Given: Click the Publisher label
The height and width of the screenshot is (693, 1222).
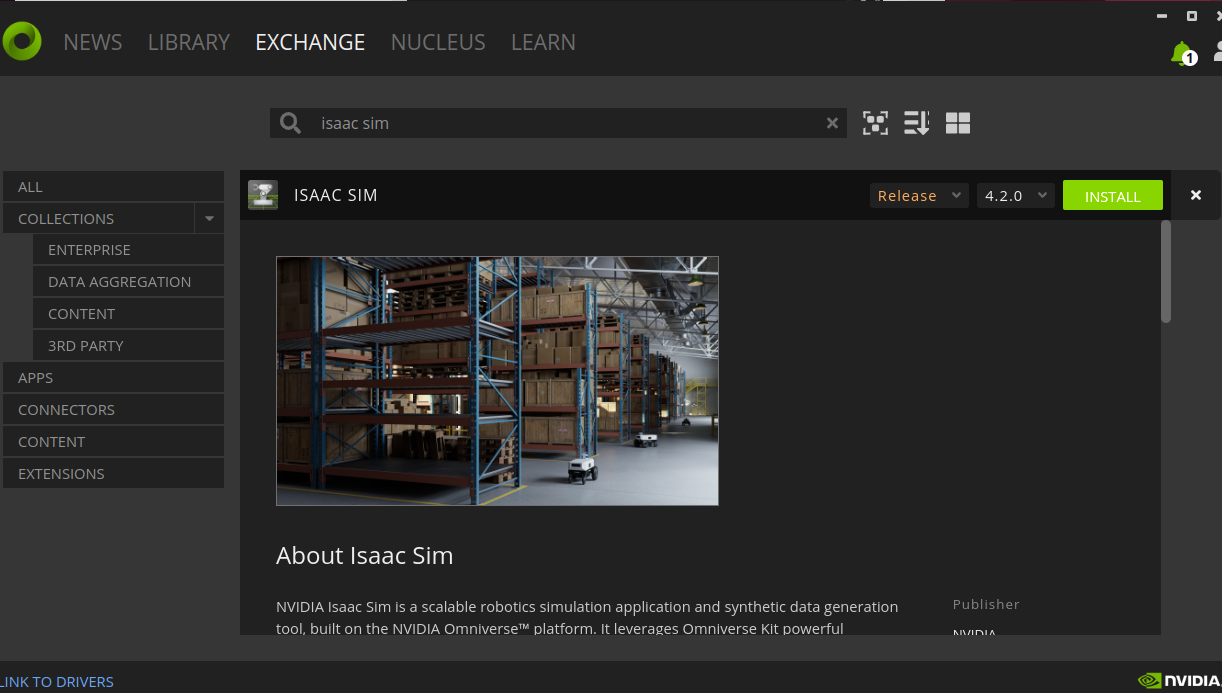Looking at the screenshot, I should (986, 604).
